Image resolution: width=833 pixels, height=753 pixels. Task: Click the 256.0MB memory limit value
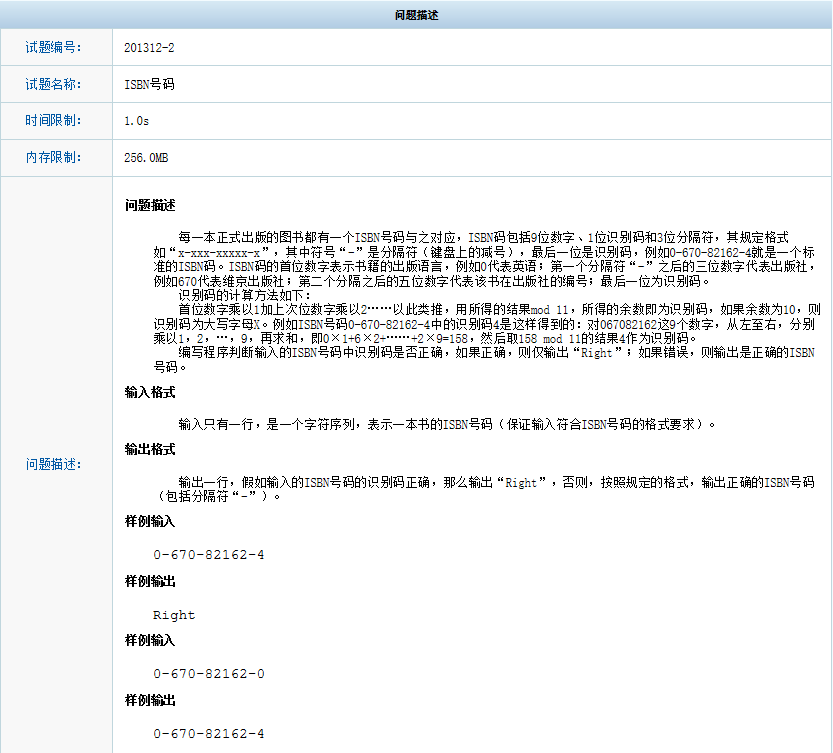tap(146, 158)
